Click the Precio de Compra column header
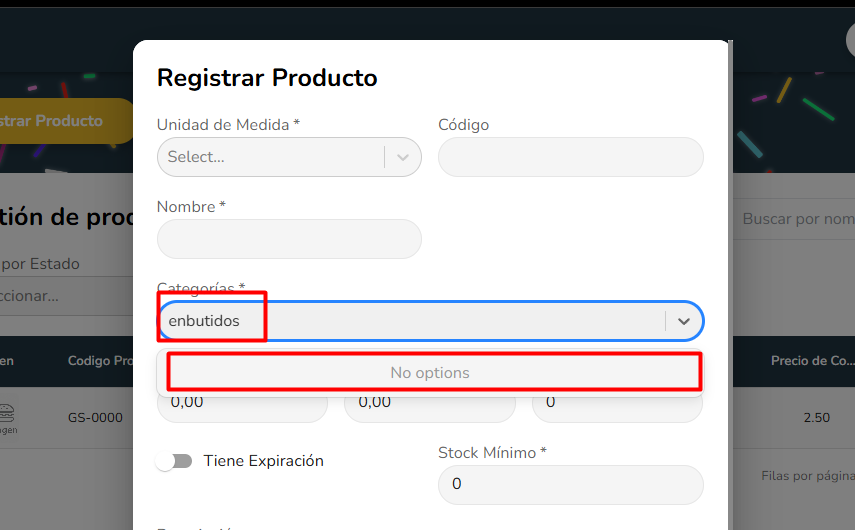Viewport: 855px width, 530px height. click(x=811, y=361)
